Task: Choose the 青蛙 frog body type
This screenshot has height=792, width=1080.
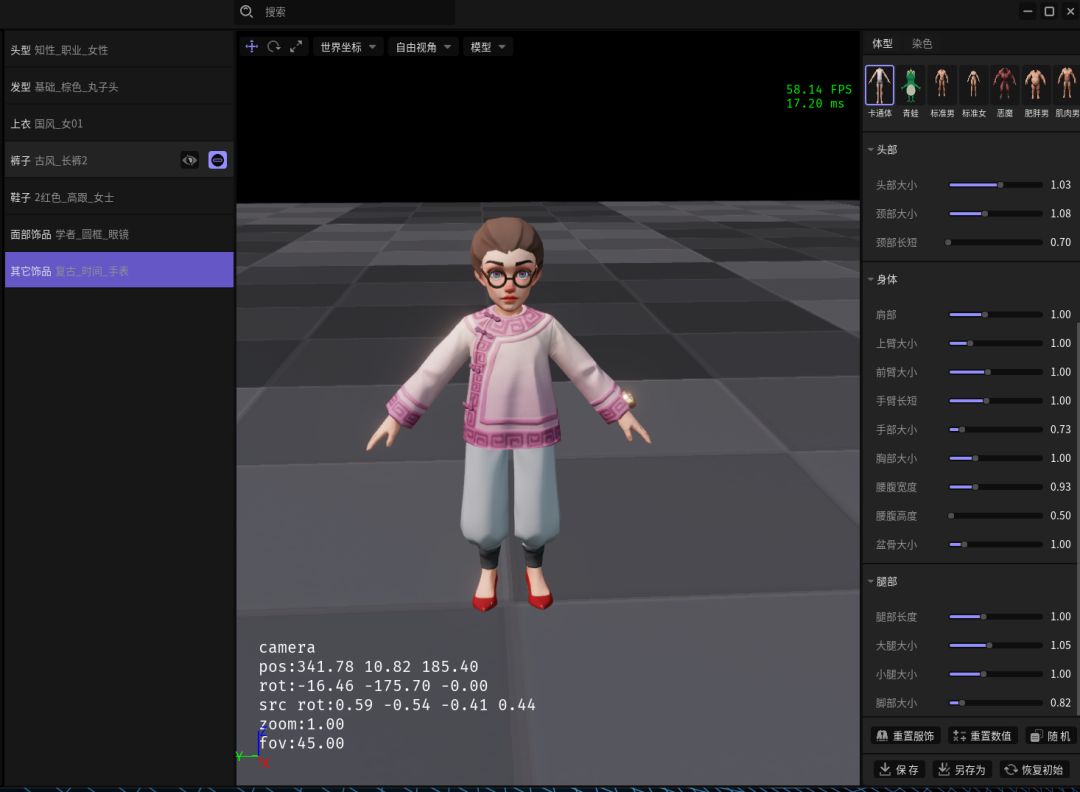Action: coord(910,85)
